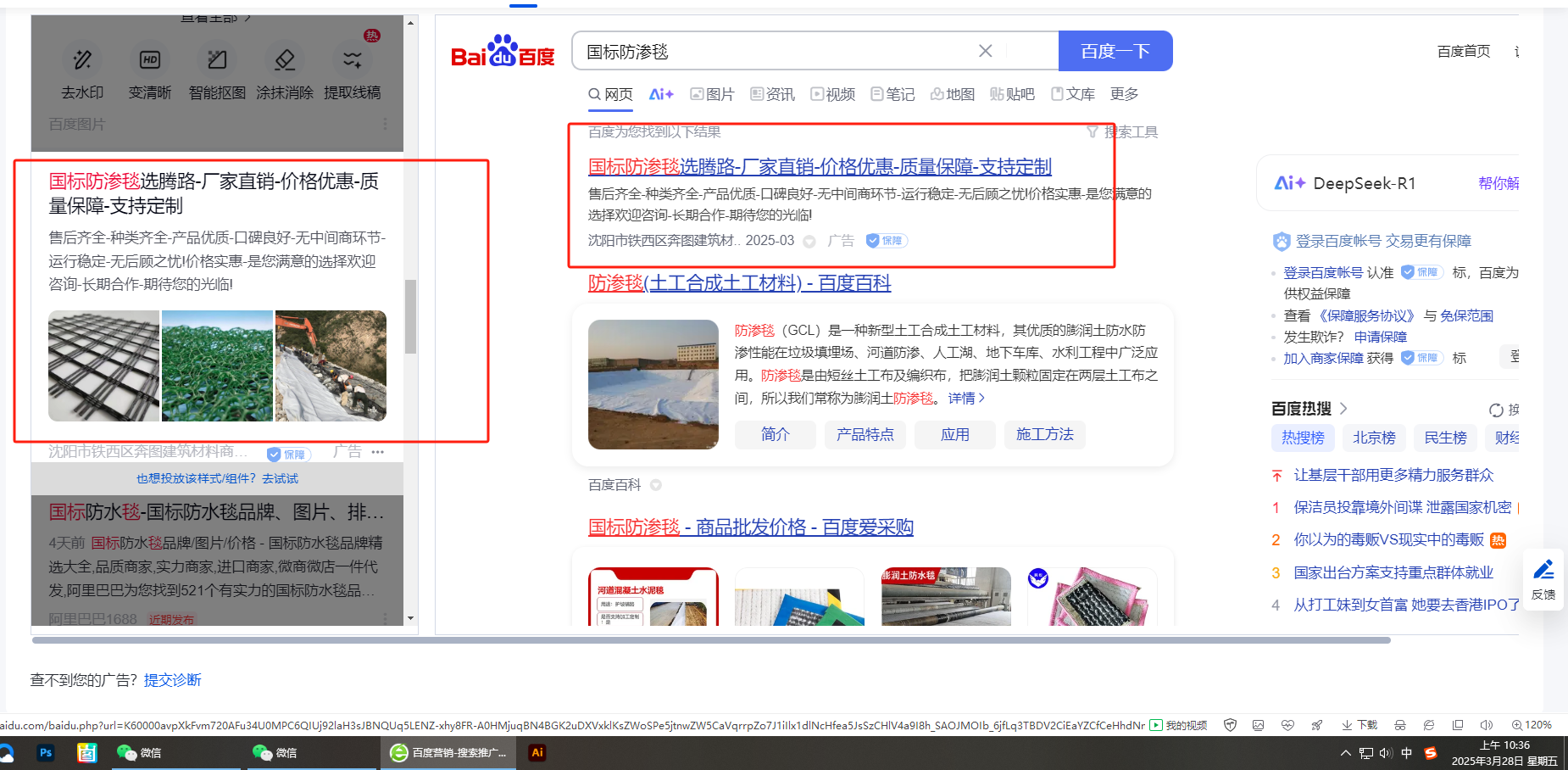Screen dimensions: 1568x770
Task: Click the 膨润土防水毯 product thumbnail
Action: click(946, 596)
